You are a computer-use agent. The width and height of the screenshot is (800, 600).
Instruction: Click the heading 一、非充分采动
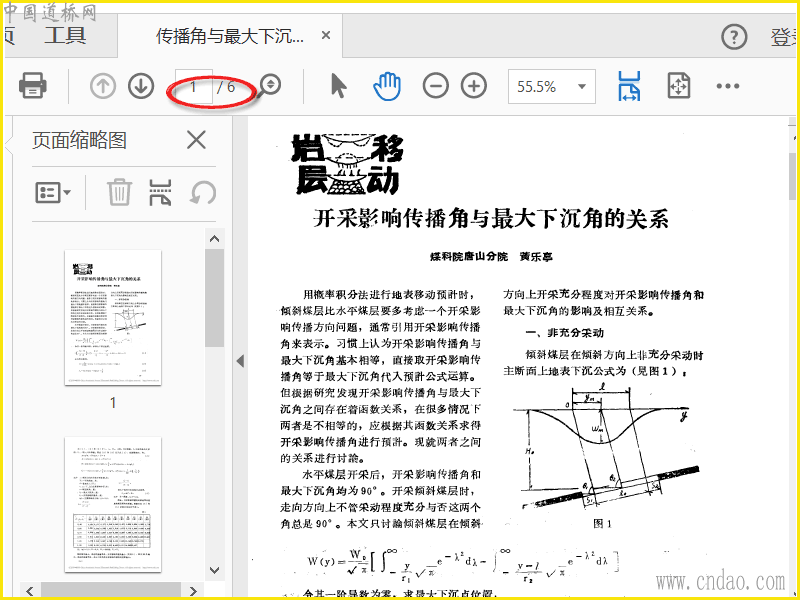pyautogui.click(x=565, y=333)
